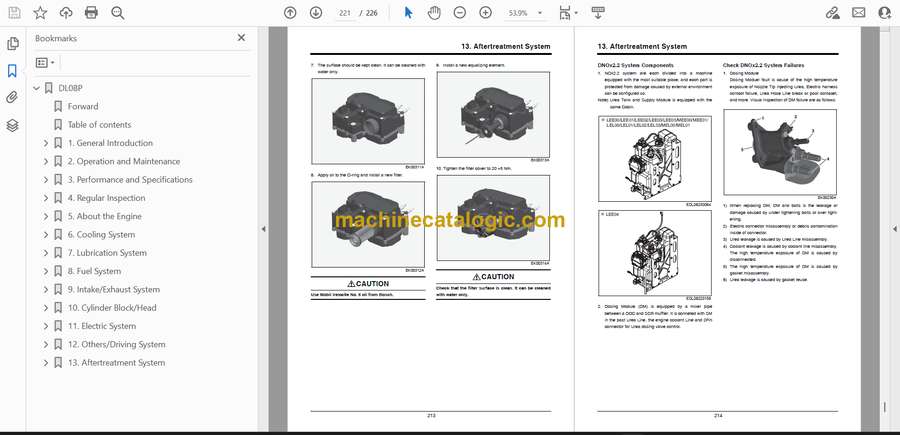Open the attachments paperclip panel
900x435 pixels.
[13, 98]
